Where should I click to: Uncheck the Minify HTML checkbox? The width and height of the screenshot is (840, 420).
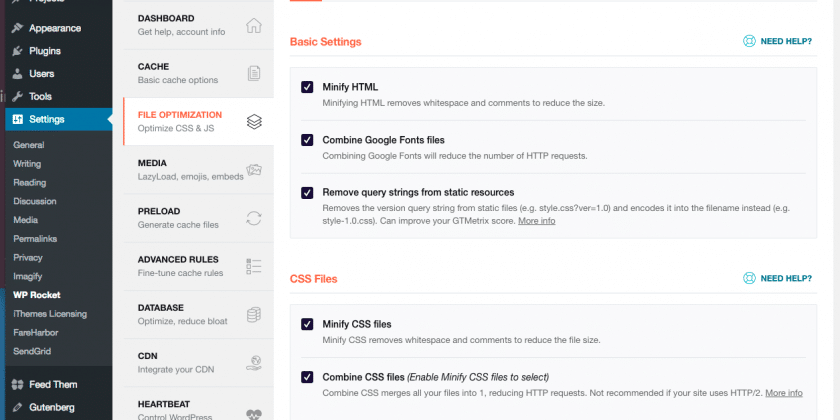point(307,87)
